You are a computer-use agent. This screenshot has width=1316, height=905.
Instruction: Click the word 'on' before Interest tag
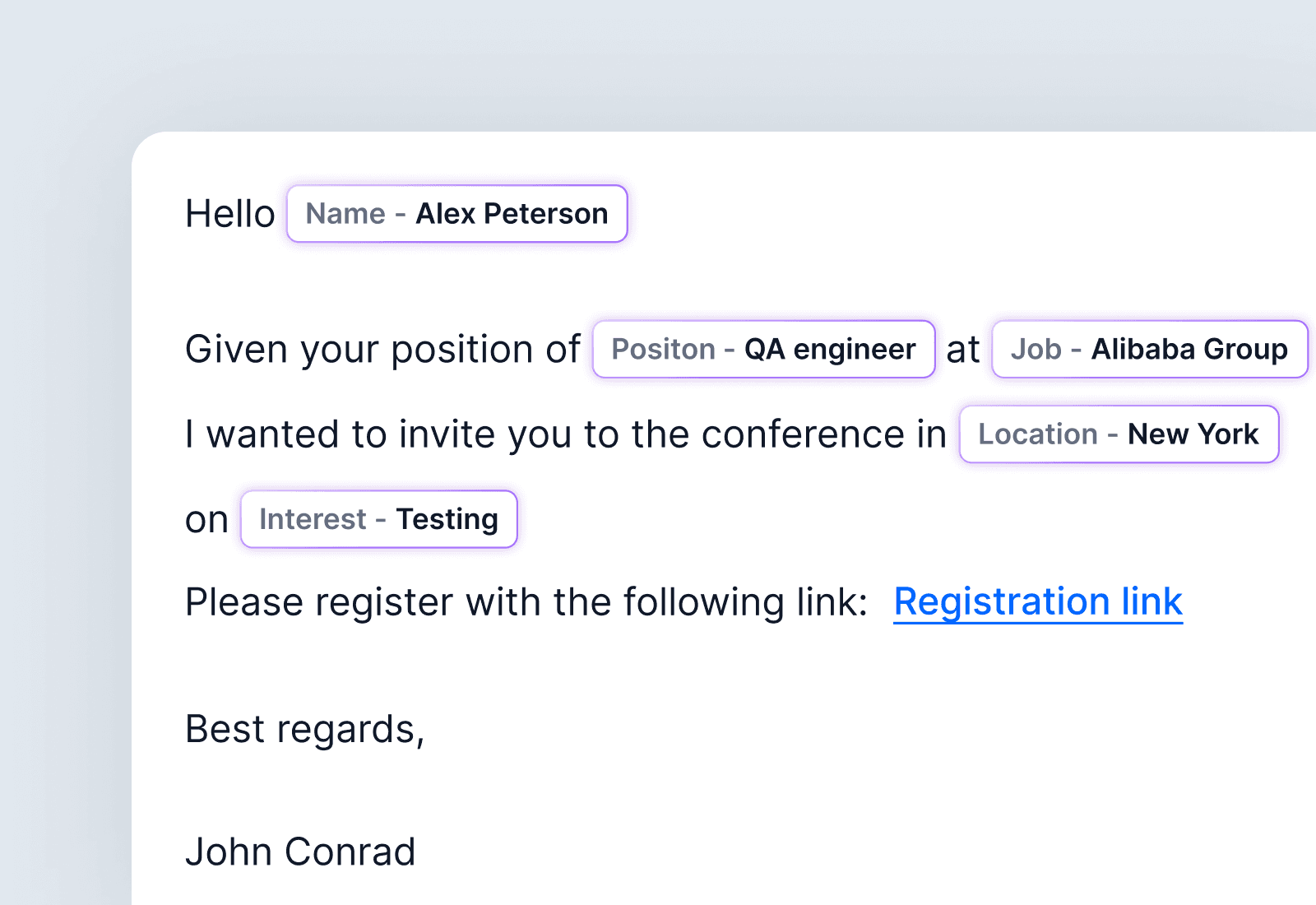pos(206,520)
